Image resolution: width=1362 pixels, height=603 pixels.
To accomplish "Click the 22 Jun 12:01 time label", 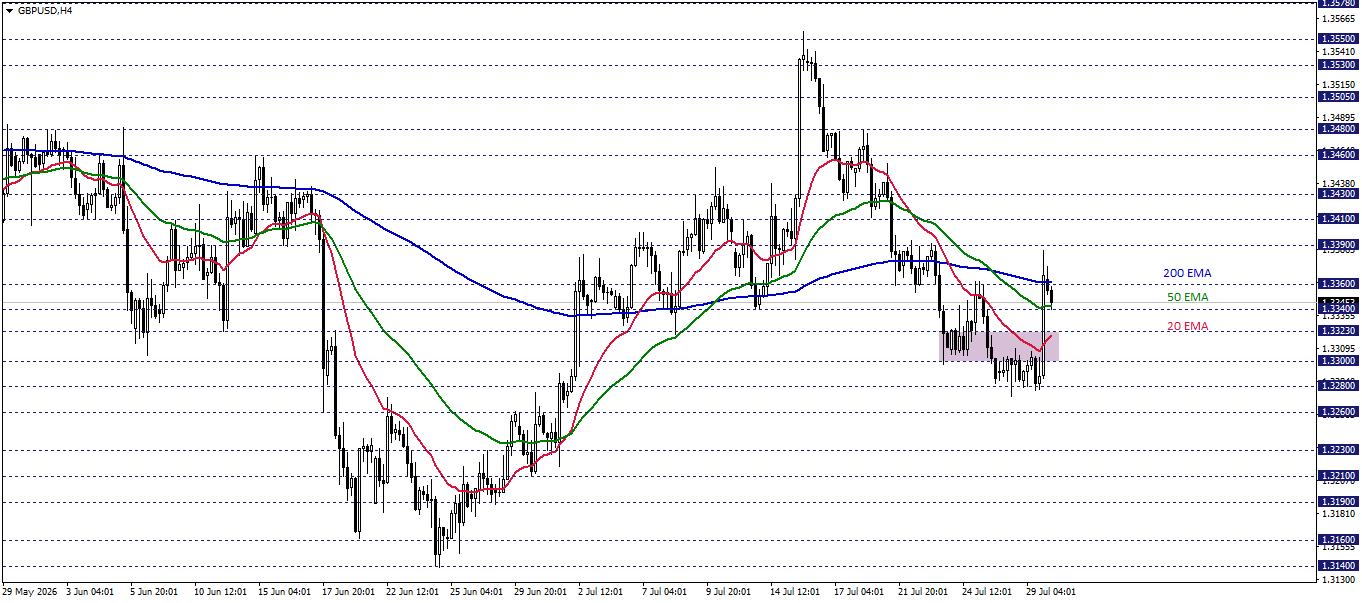I will pos(413,592).
